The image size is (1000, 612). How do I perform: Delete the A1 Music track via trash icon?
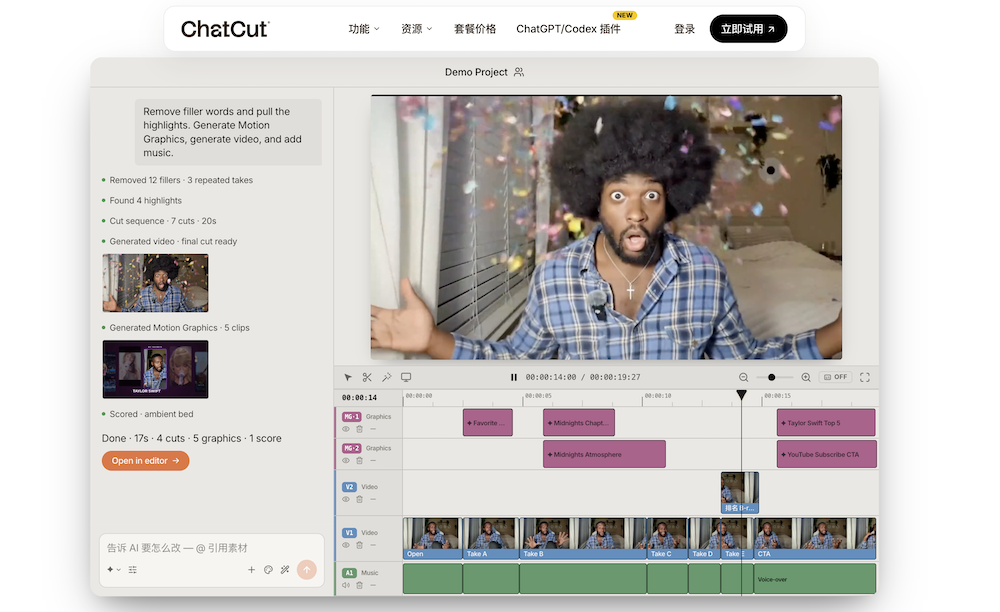tap(359, 585)
